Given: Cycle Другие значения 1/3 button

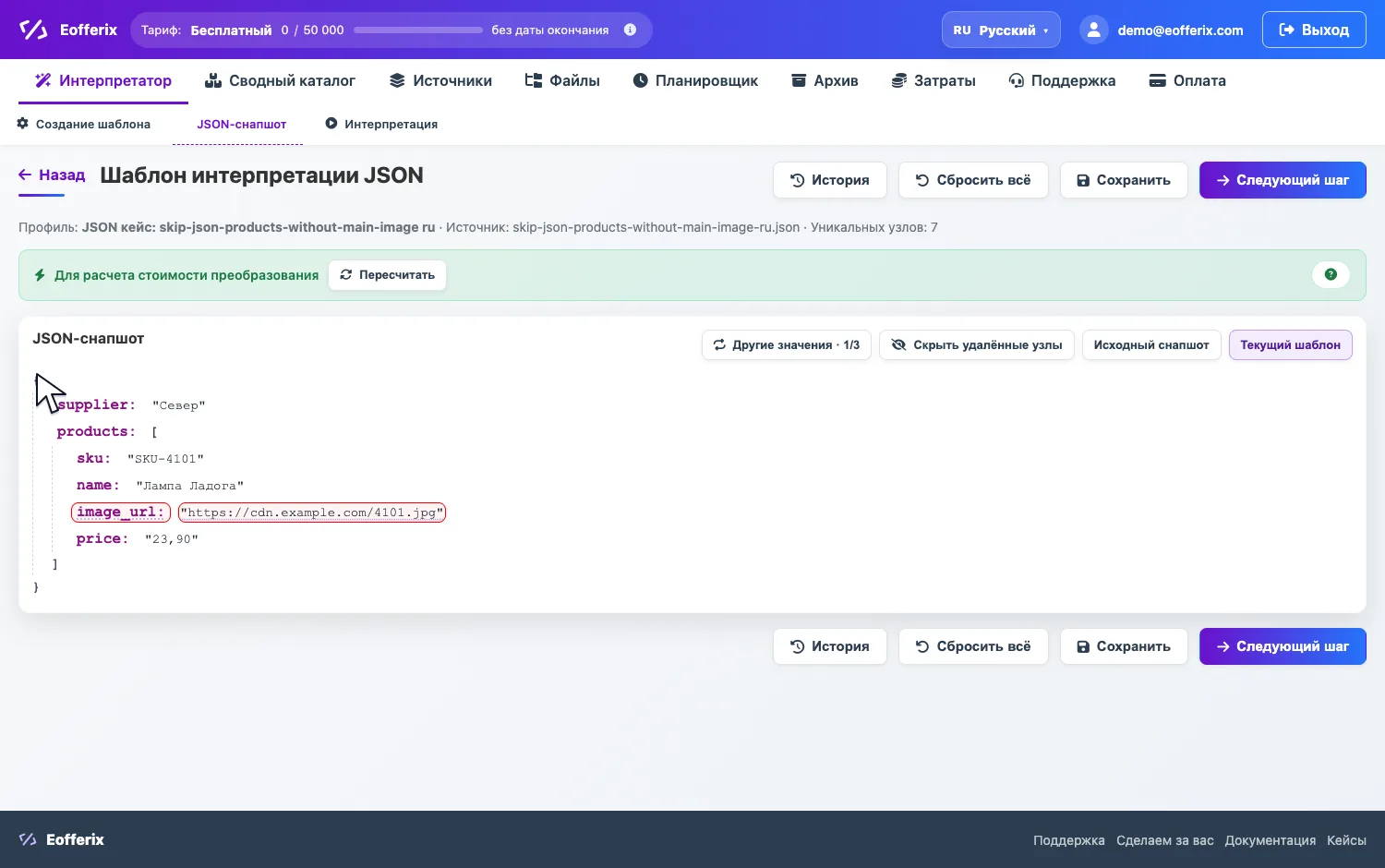Looking at the screenshot, I should click(787, 345).
